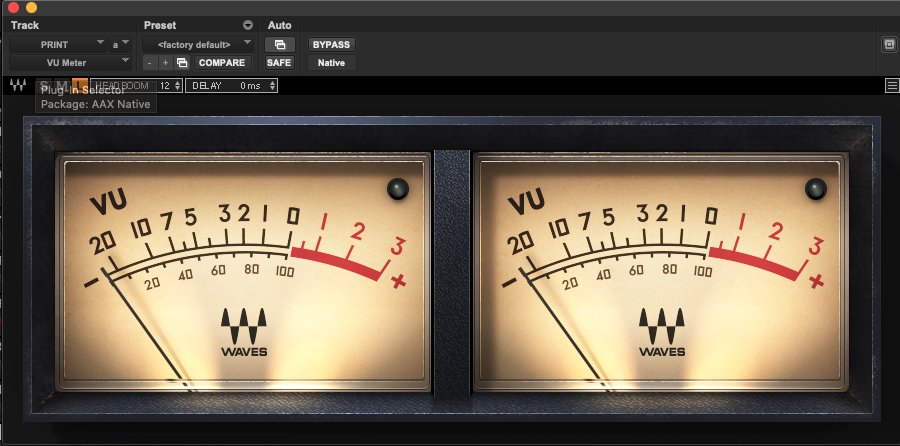Click the target button at top right
Viewport: 900px width, 446px height.
pos(888,45)
